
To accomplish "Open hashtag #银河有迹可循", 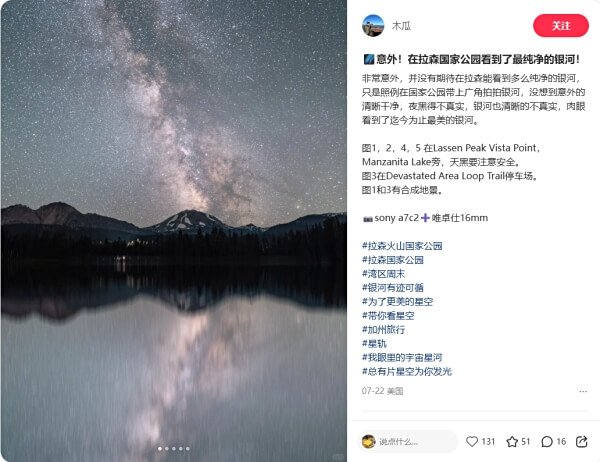I will click(x=392, y=287).
